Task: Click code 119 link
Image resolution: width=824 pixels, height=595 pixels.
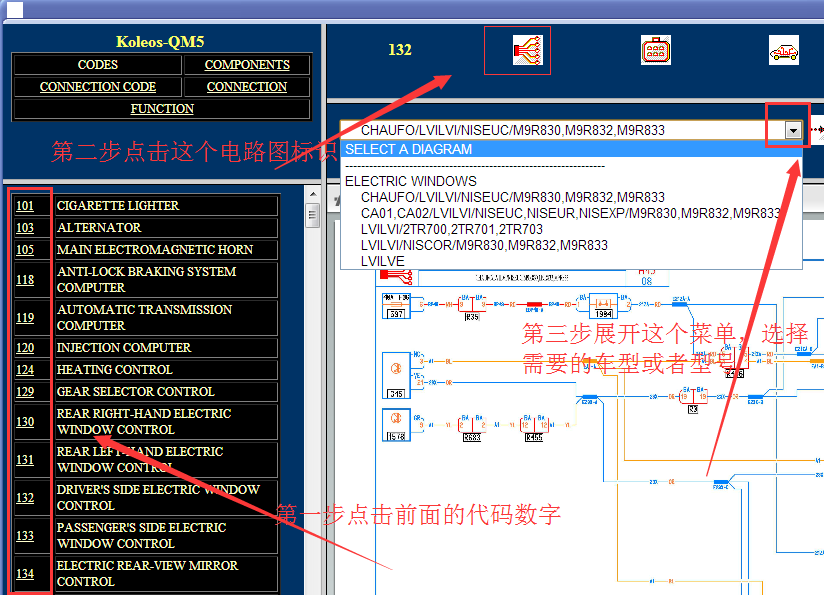Action: 25,317
